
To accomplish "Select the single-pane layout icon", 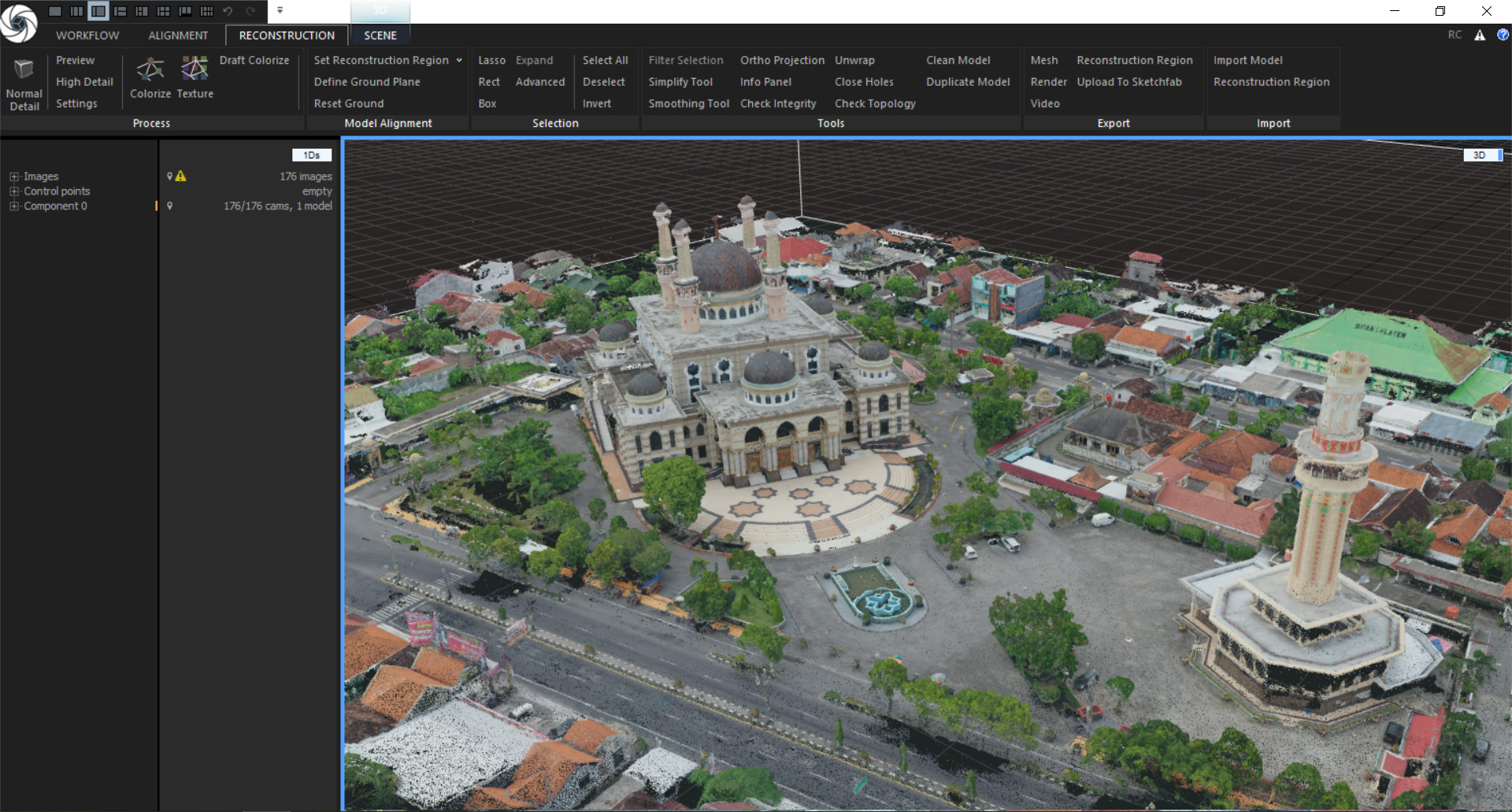I will click(x=55, y=11).
